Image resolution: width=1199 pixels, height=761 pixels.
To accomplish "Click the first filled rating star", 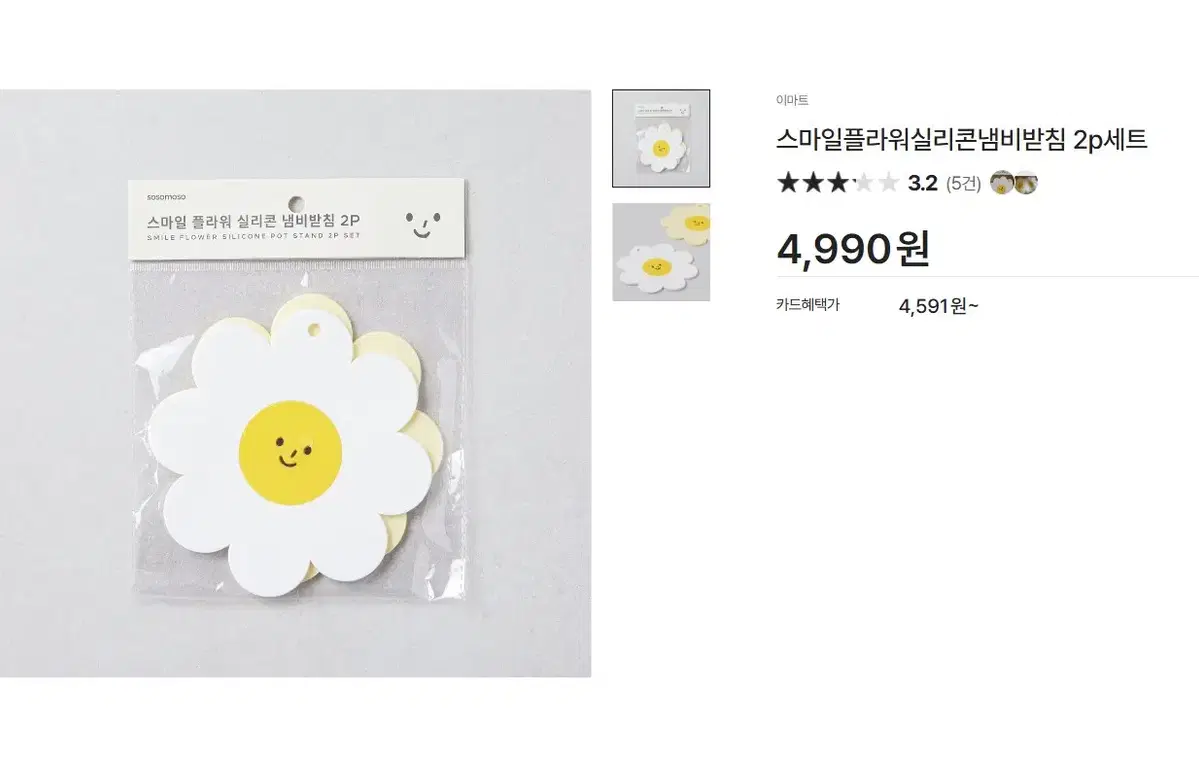I will pyautogui.click(x=788, y=183).
